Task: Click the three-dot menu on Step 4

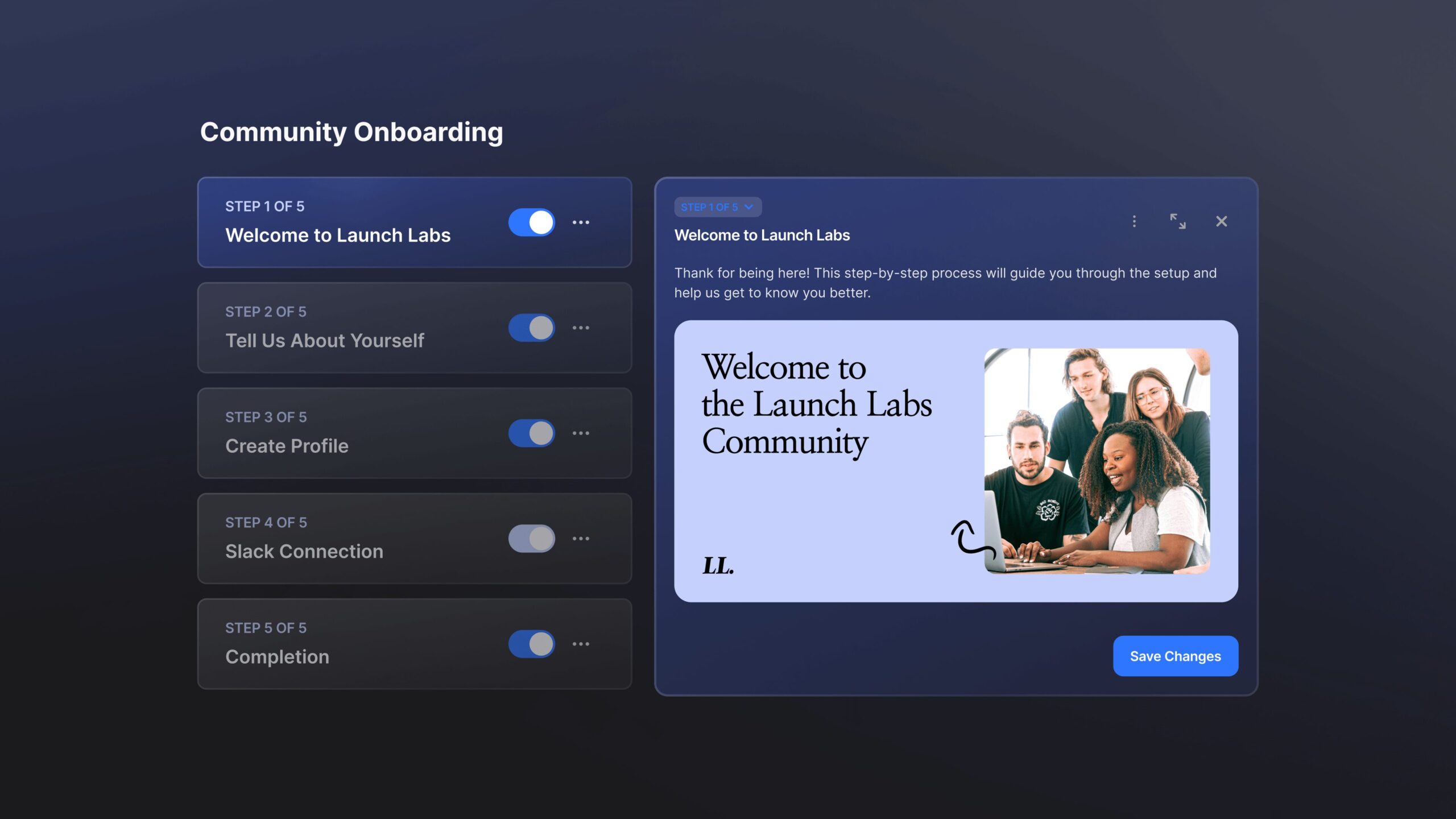Action: (x=580, y=538)
